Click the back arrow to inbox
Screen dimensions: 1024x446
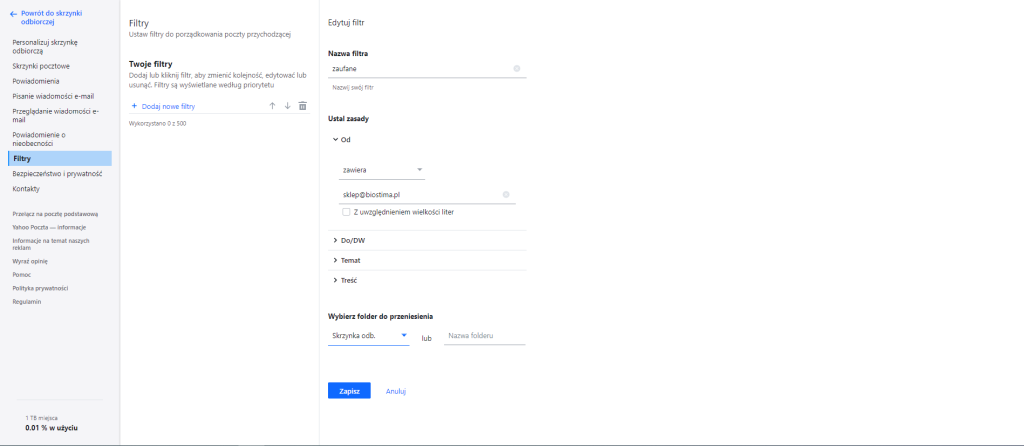click(x=14, y=13)
